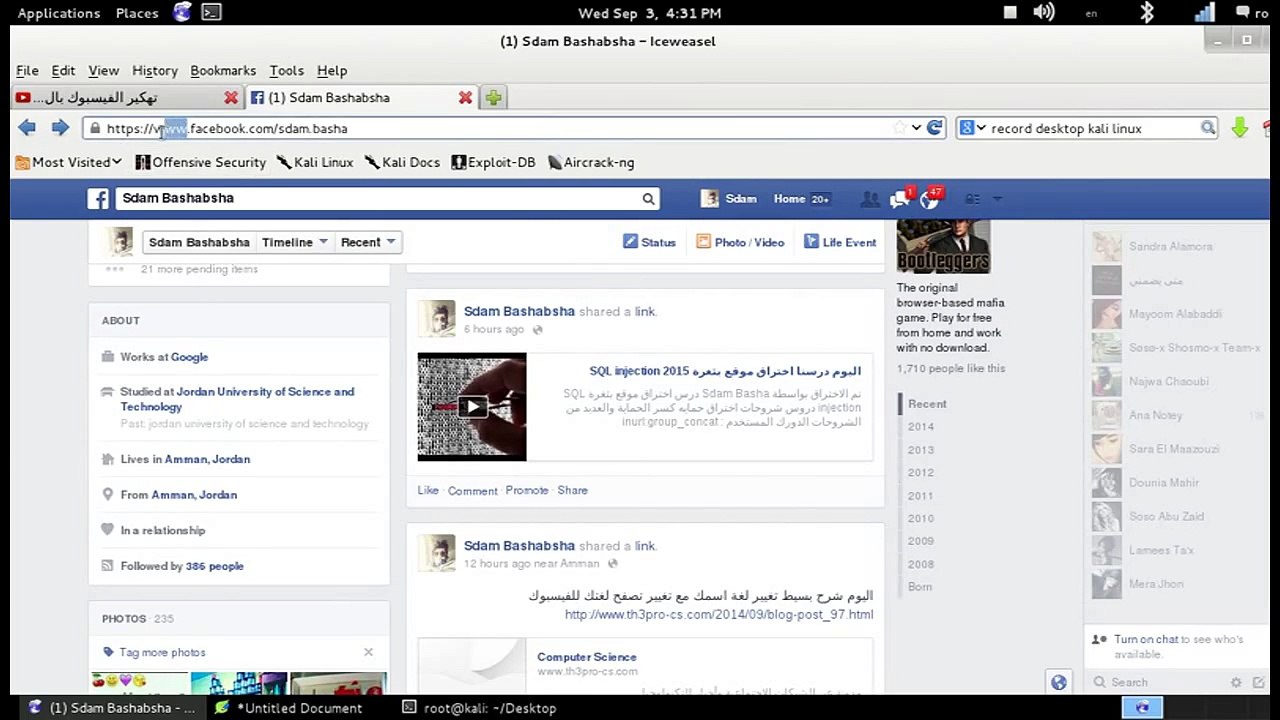Viewport: 1280px width, 720px height.
Task: Open the URL history dropdown arrow
Action: point(916,128)
